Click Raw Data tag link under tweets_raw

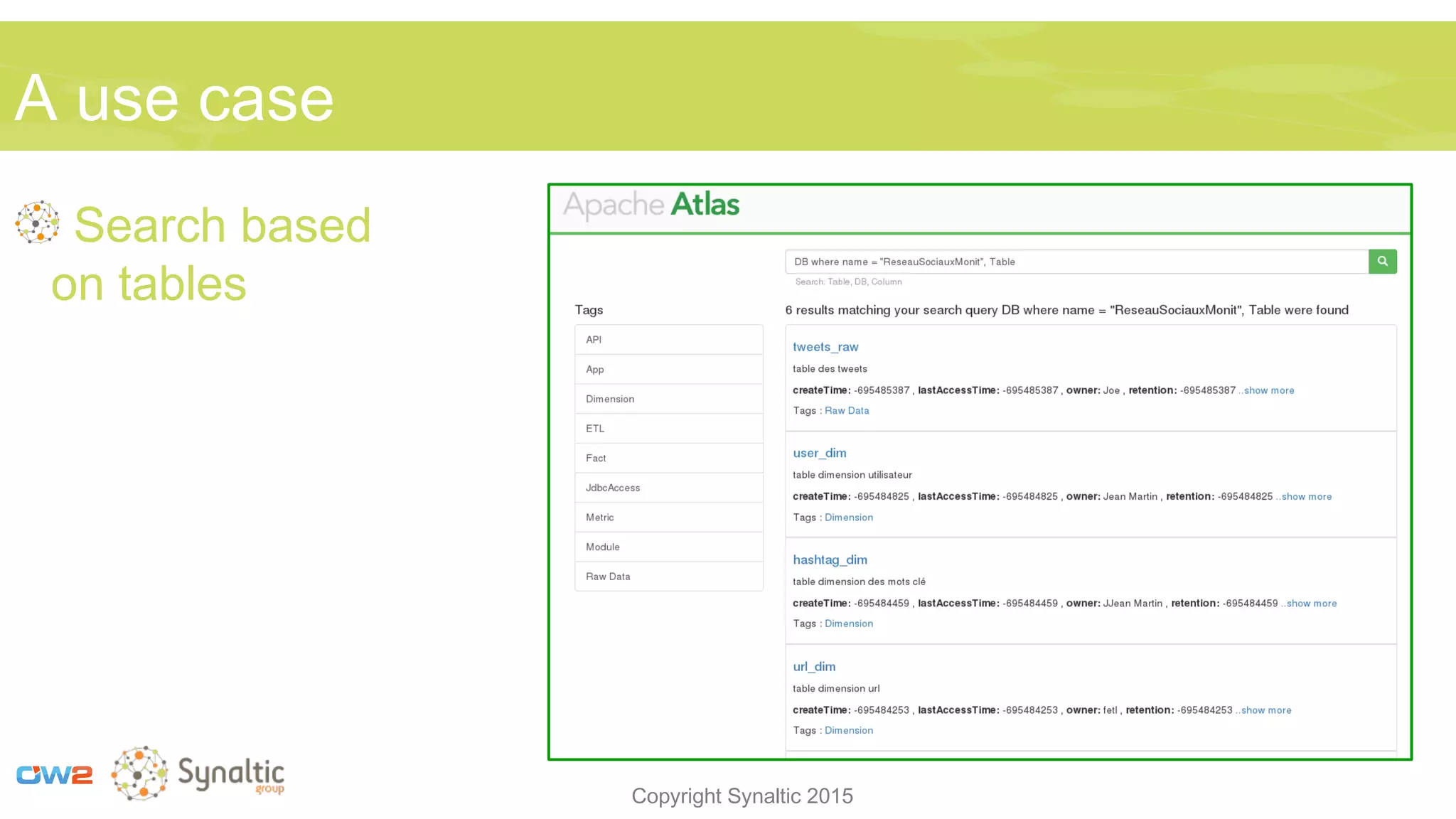pyautogui.click(x=847, y=410)
